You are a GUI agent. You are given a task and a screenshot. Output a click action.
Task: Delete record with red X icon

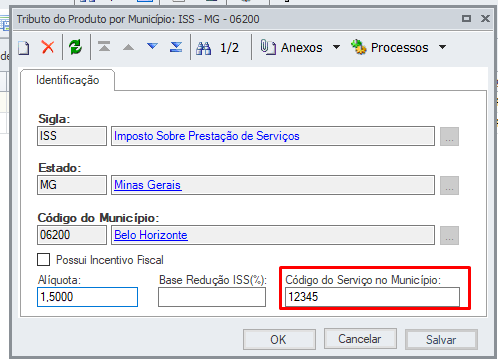48,47
